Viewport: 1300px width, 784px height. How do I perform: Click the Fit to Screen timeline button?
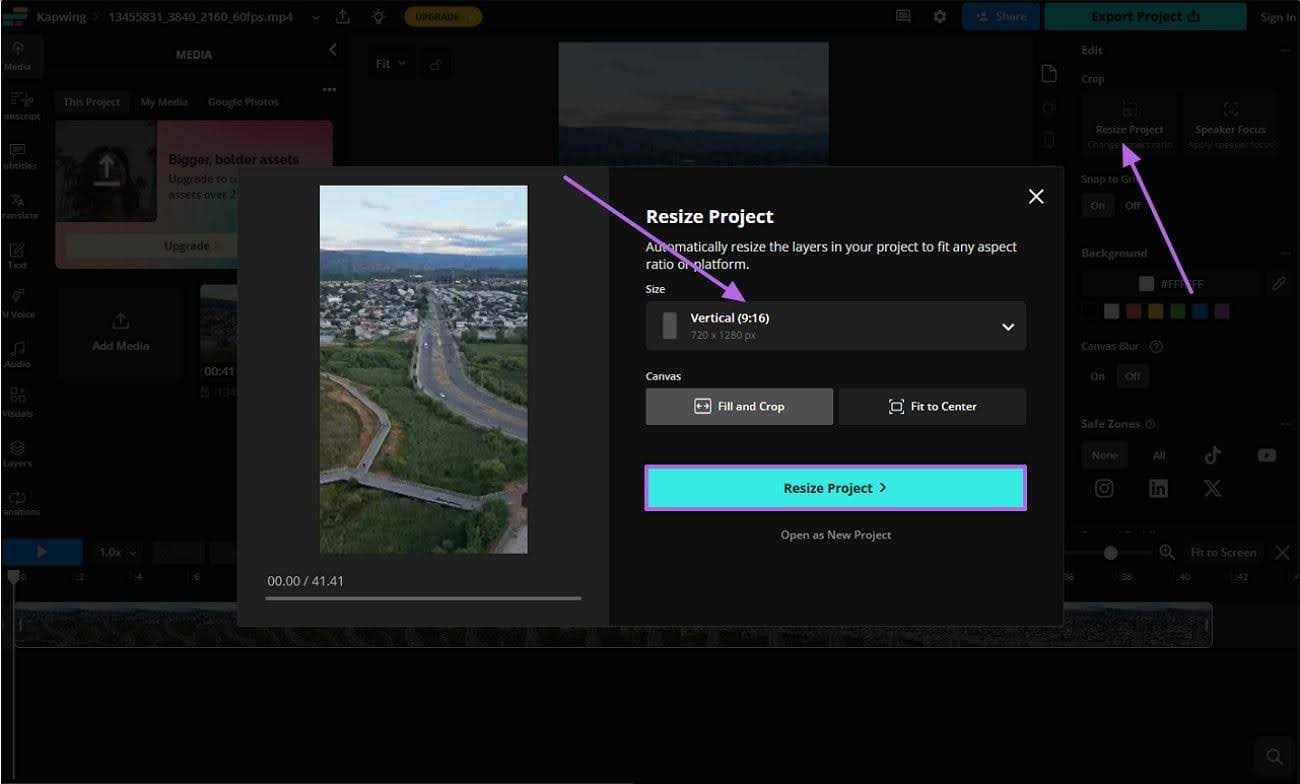pyautogui.click(x=1223, y=552)
